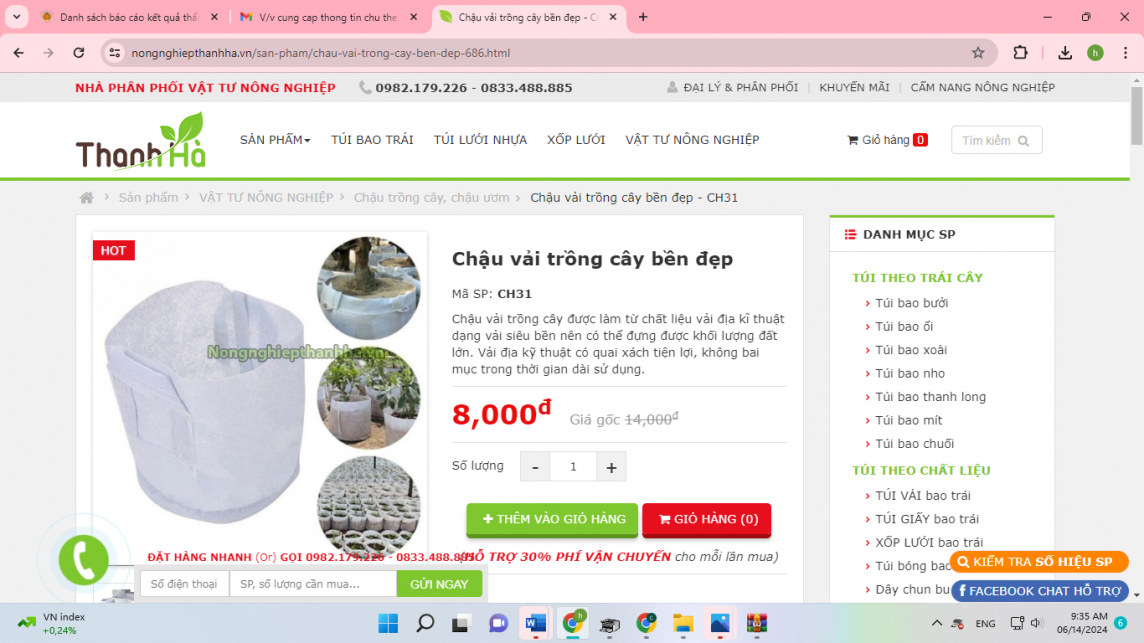Open the tab search dropdown arrow
Image resolution: width=1144 pixels, height=643 pixels.
pyautogui.click(x=16, y=17)
